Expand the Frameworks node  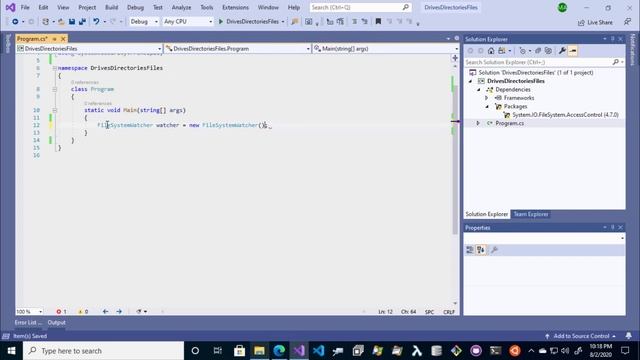point(487,98)
